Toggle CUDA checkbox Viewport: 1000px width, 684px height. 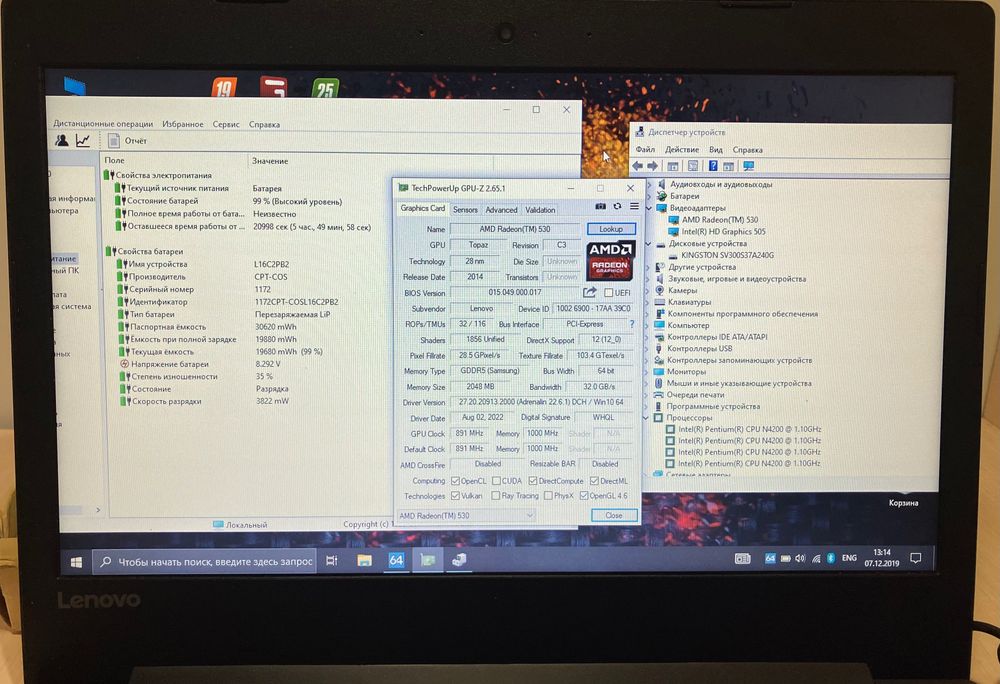[496, 481]
